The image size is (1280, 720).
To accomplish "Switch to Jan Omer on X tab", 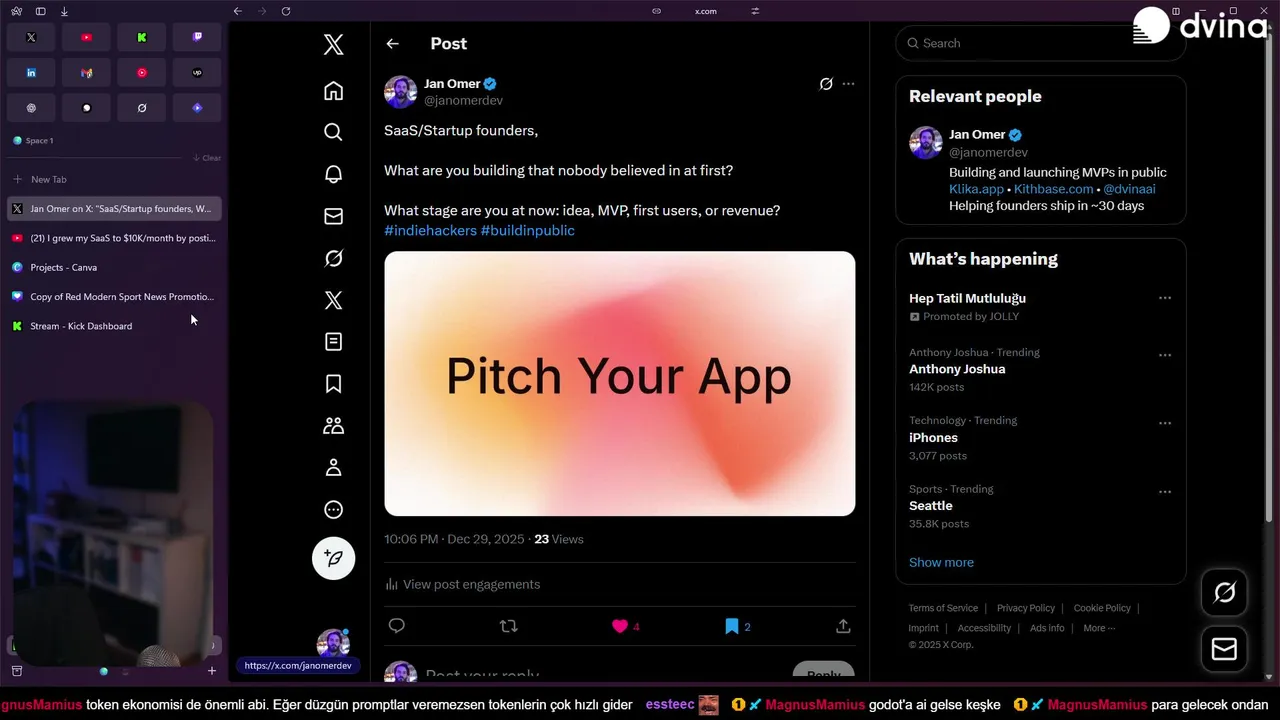I will [x=114, y=209].
